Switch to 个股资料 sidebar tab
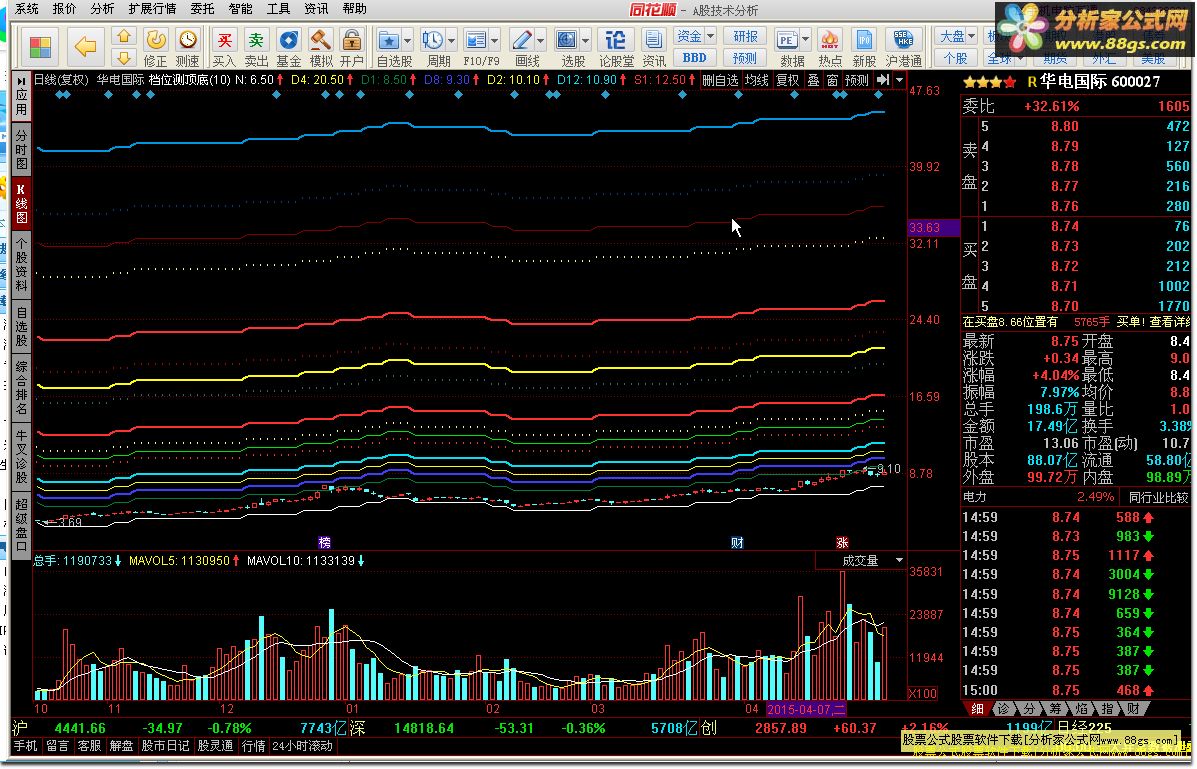Viewport: 1197px width, 769px height. pos(21,264)
